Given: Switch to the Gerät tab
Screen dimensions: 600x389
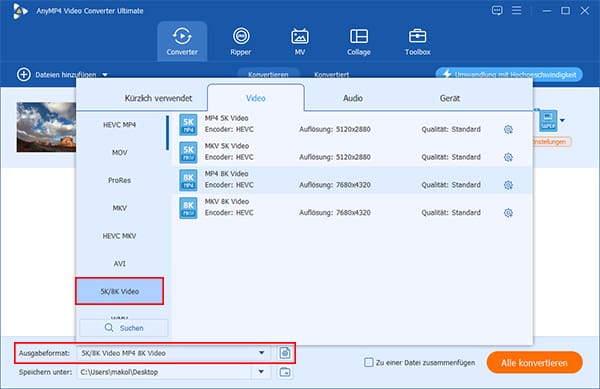Looking at the screenshot, I should tap(450, 98).
